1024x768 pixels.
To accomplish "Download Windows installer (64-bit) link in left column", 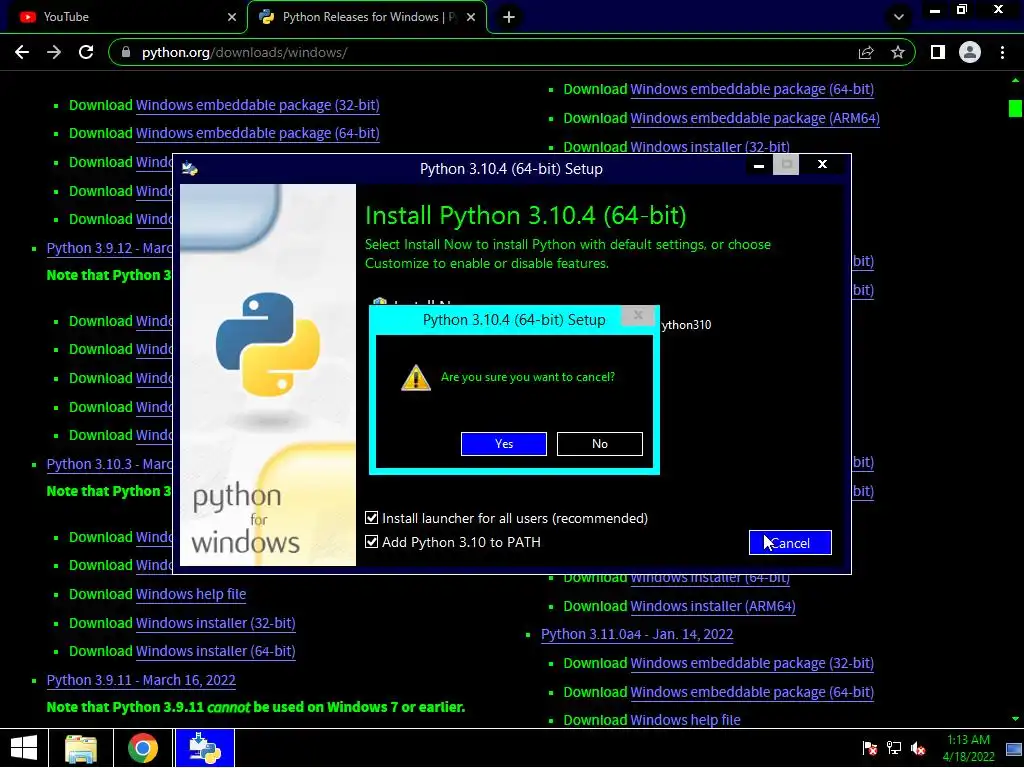I will pyautogui.click(x=216, y=651).
